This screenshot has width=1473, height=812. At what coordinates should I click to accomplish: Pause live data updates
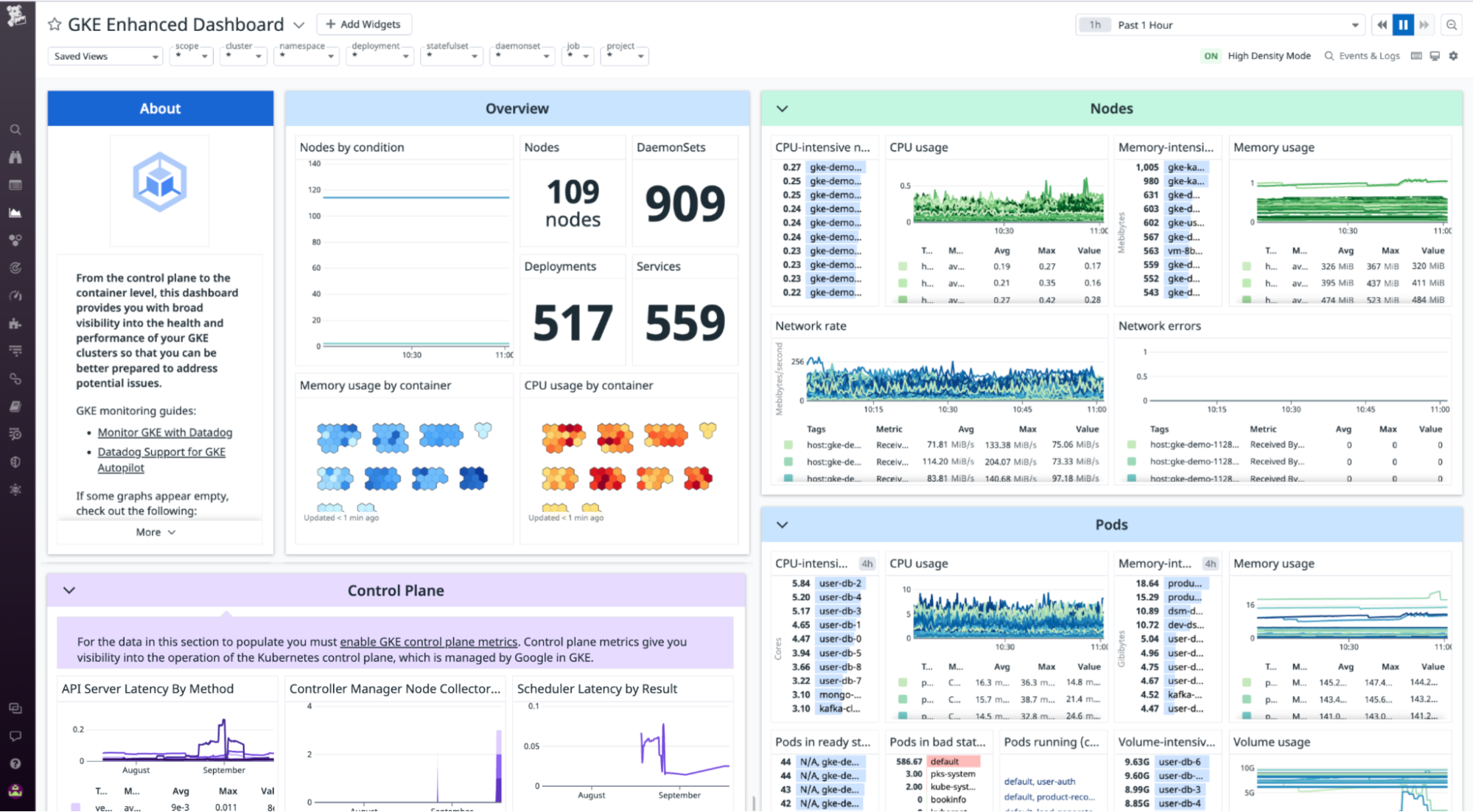point(1403,24)
